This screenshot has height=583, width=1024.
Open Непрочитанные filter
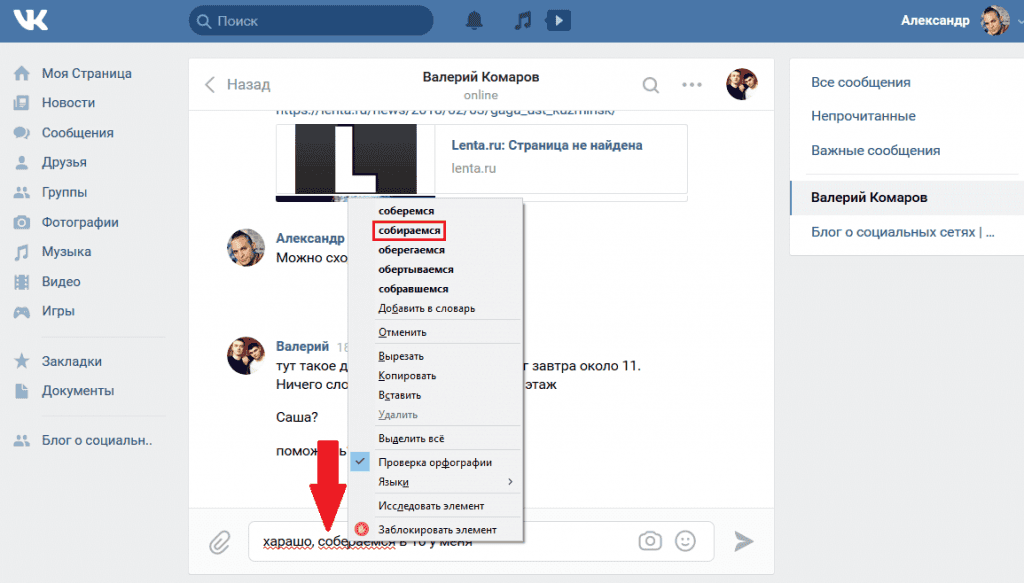coord(863,116)
